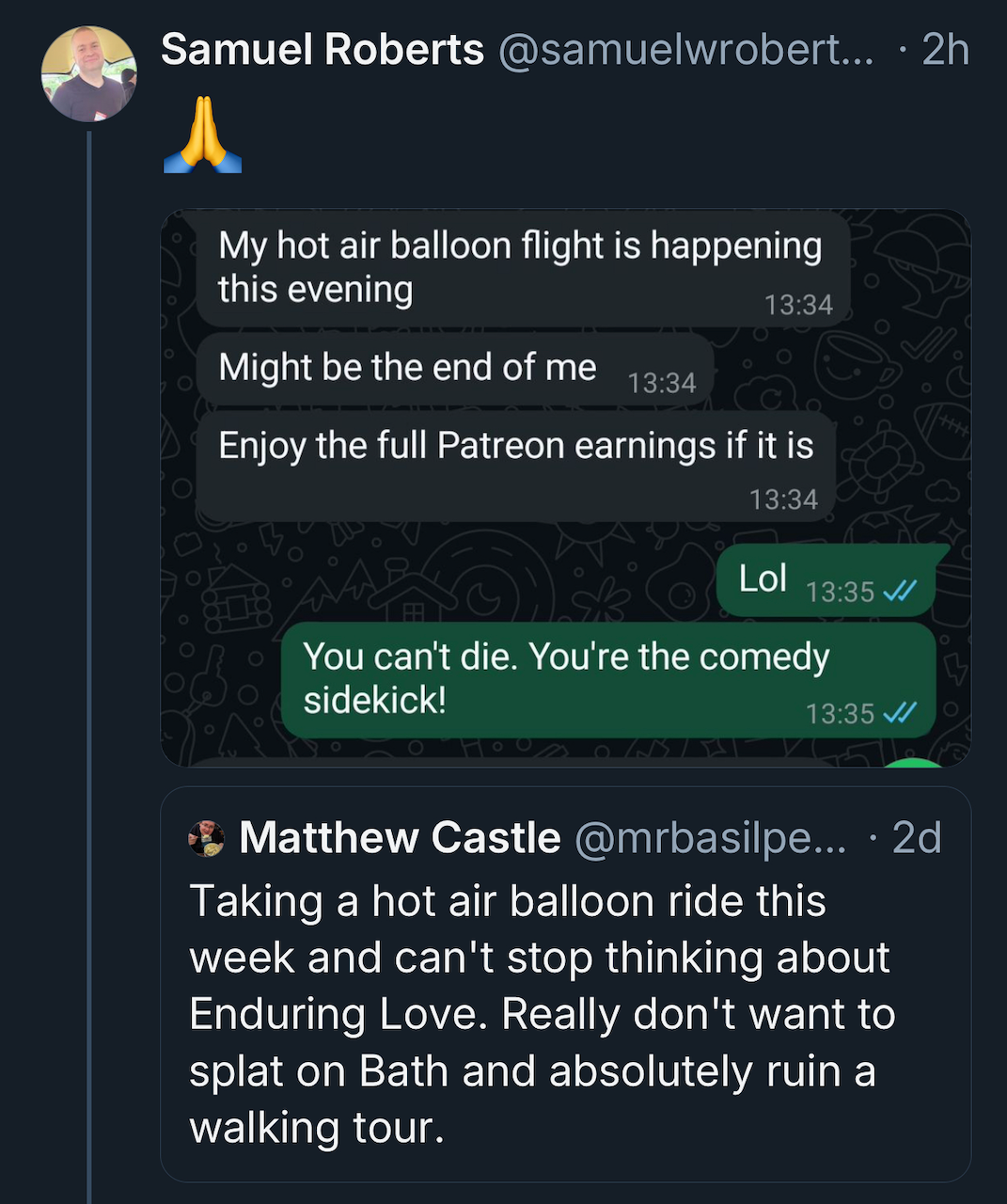This screenshot has height=1204, width=1007.
Task: Tap Matthew Castle's small avatar
Action: 206,838
